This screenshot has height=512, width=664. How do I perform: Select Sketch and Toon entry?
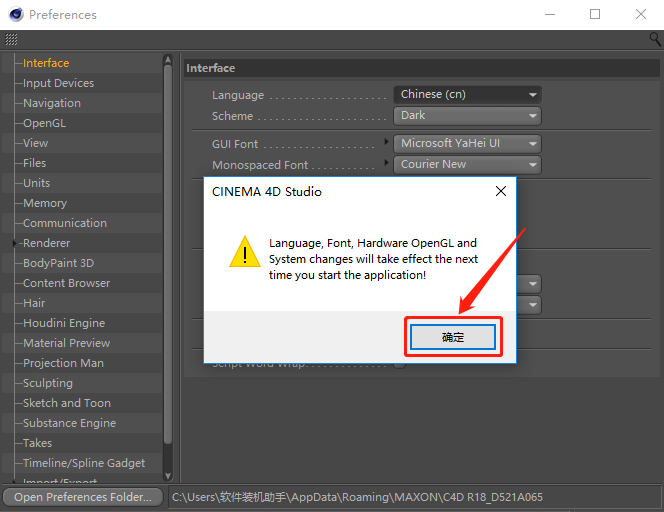67,403
